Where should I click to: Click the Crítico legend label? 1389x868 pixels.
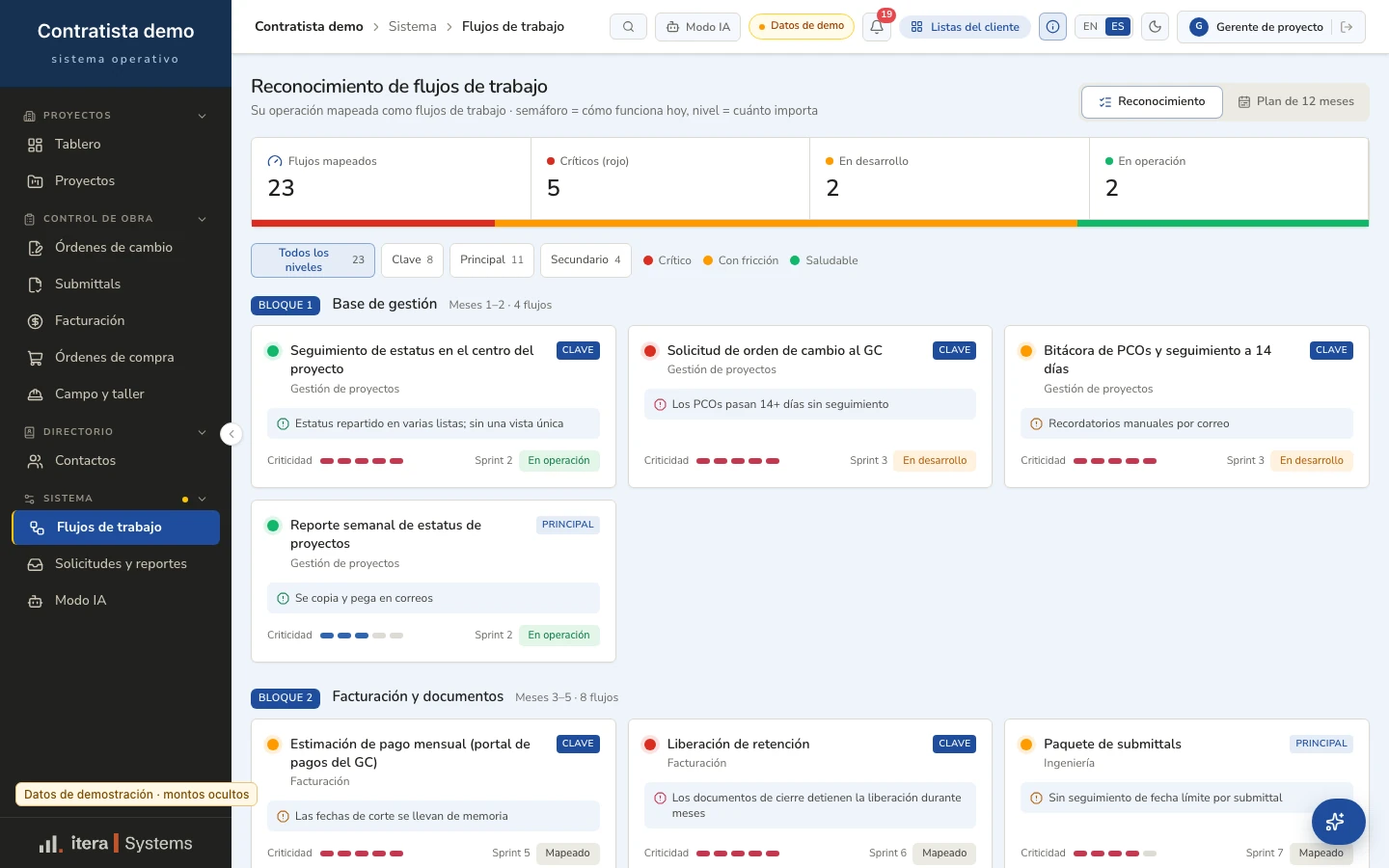674,261
